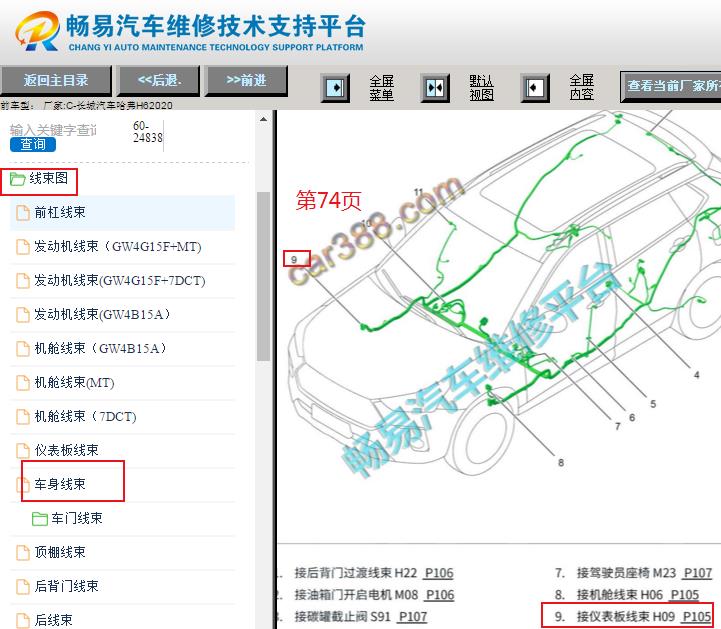
Task: Open 仪表板线束 entry
Action: pyautogui.click(x=122, y=451)
